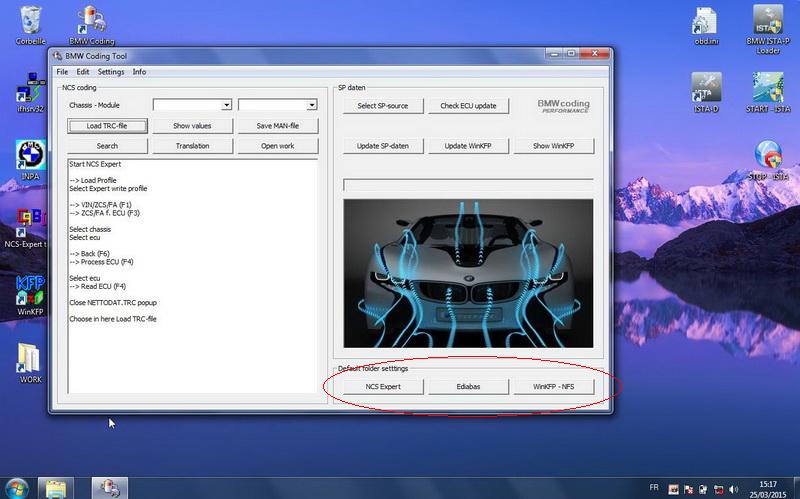800x499 pixels.
Task: Click the '--> Load Profile' text line
Action: click(93, 181)
